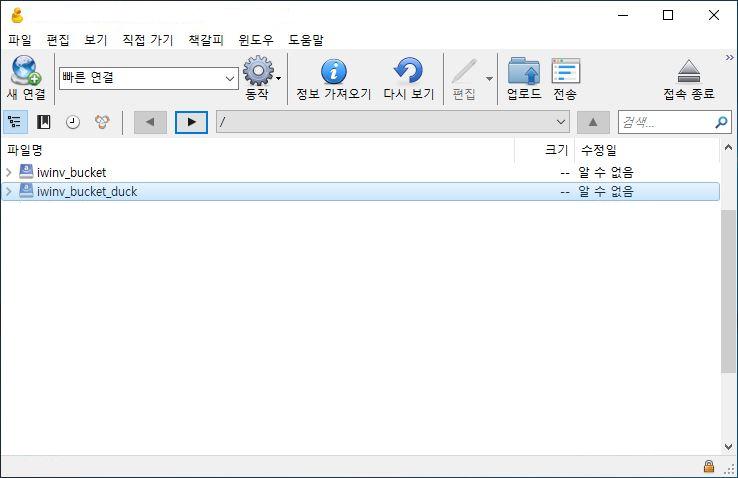Viewport: 738px width, 478px height.
Task: Sort by the 수정일 column header
Action: click(x=647, y=151)
